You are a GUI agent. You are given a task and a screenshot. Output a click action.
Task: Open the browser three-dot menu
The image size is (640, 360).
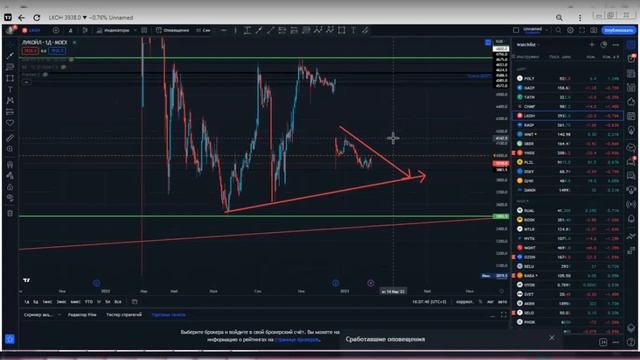[580, 18]
